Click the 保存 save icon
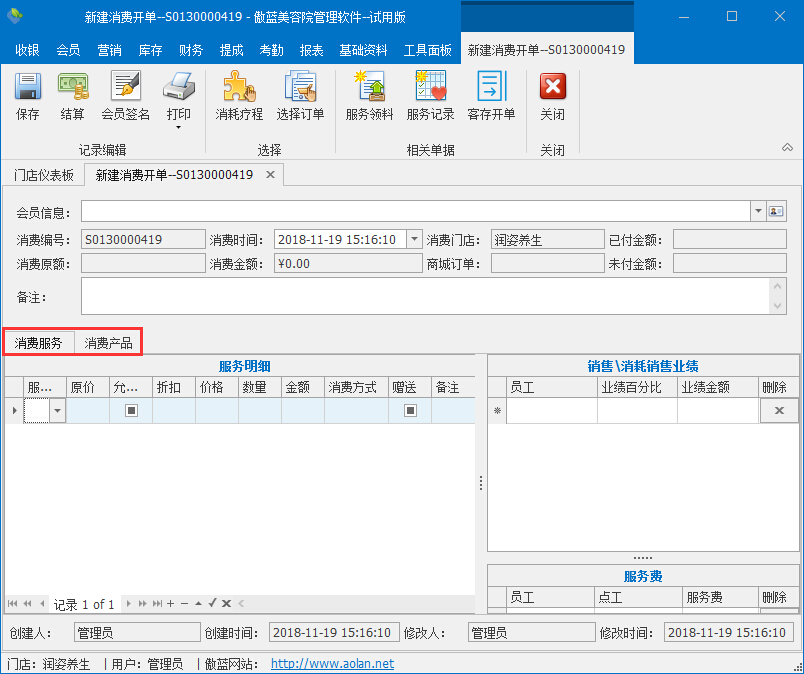This screenshot has width=804, height=674. coord(28,86)
